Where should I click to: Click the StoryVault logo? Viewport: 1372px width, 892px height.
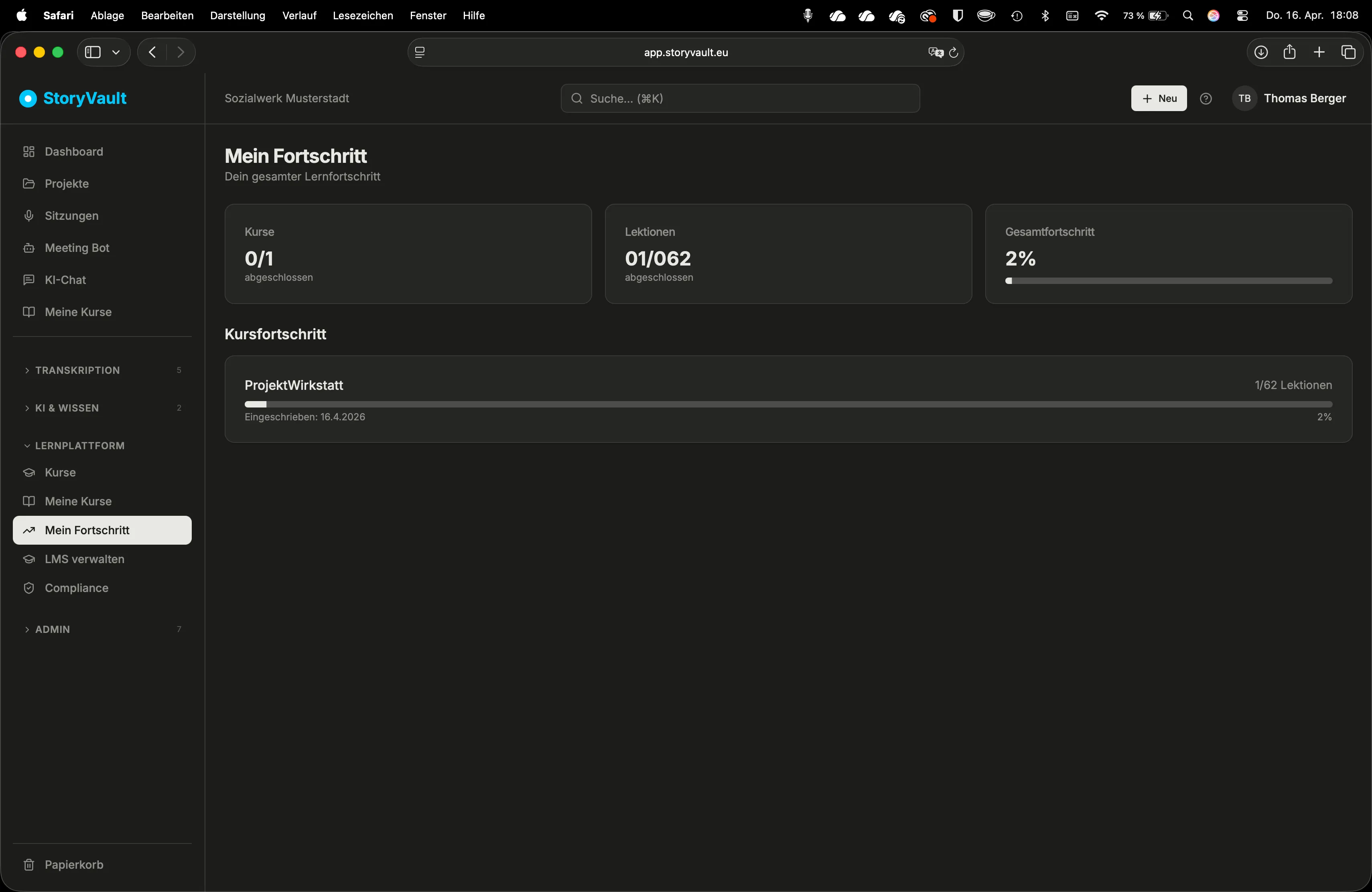pos(73,99)
